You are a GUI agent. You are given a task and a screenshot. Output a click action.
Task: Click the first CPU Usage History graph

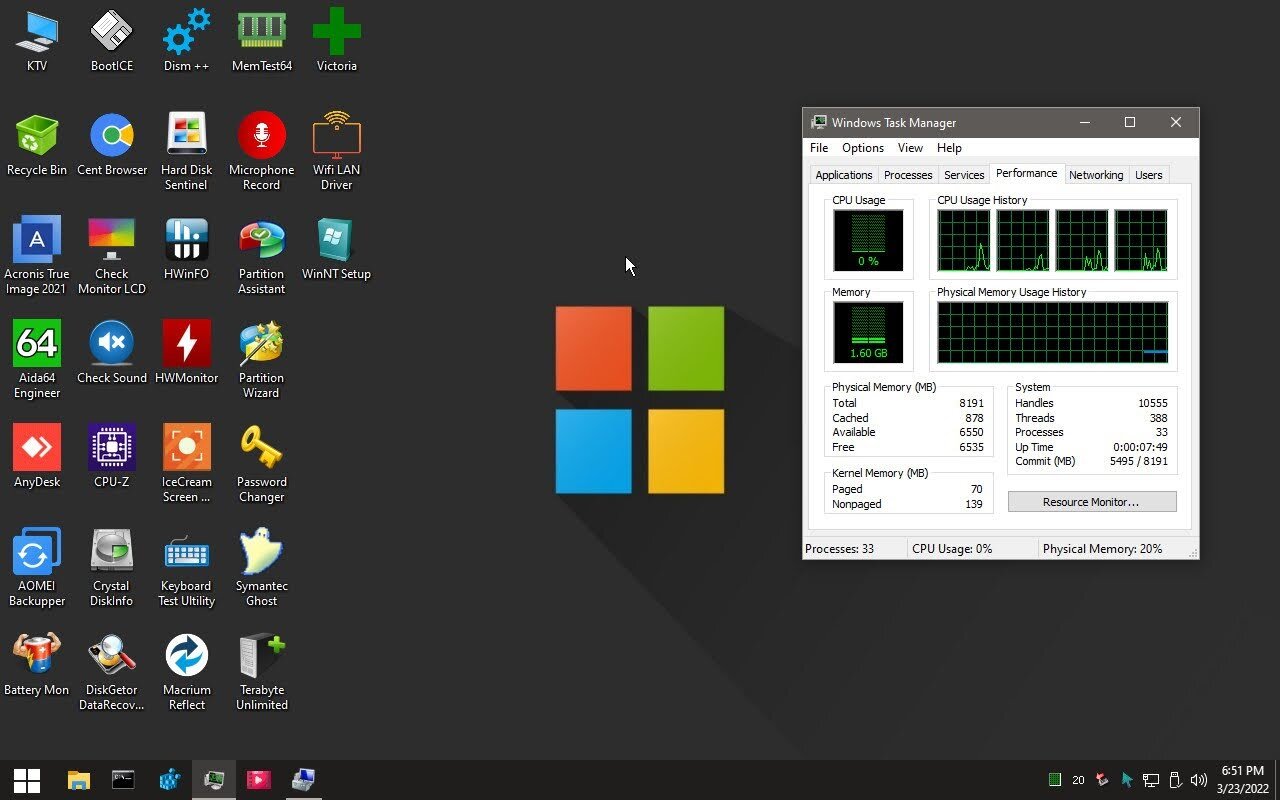[x=964, y=241]
